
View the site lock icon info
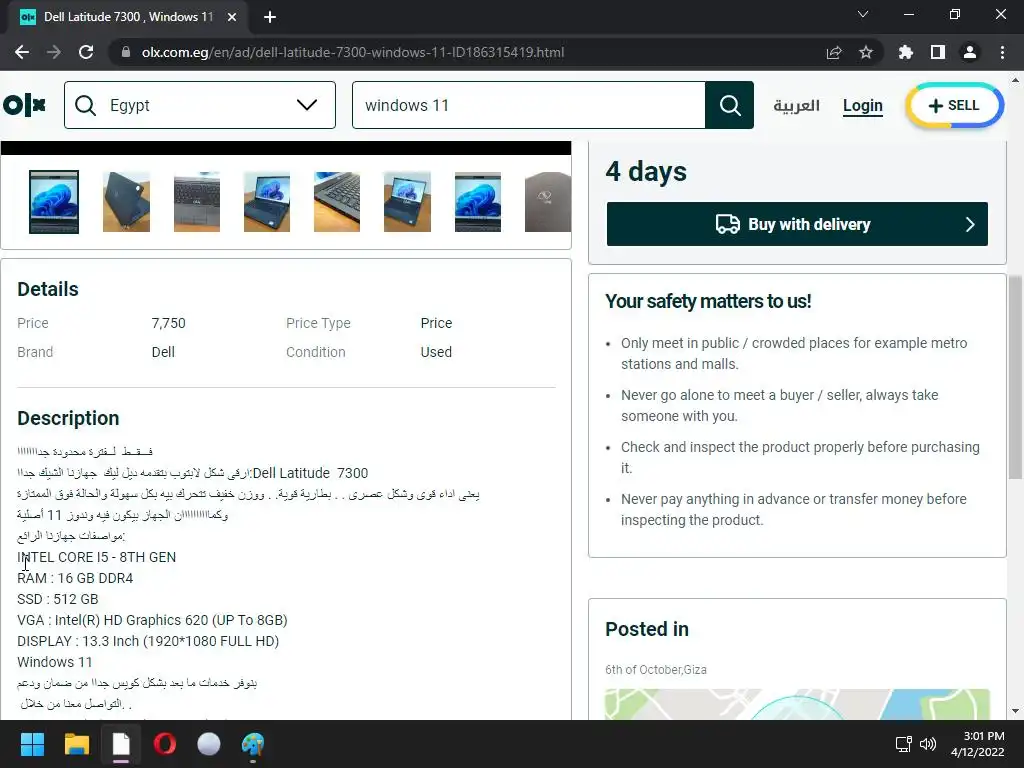pos(126,52)
